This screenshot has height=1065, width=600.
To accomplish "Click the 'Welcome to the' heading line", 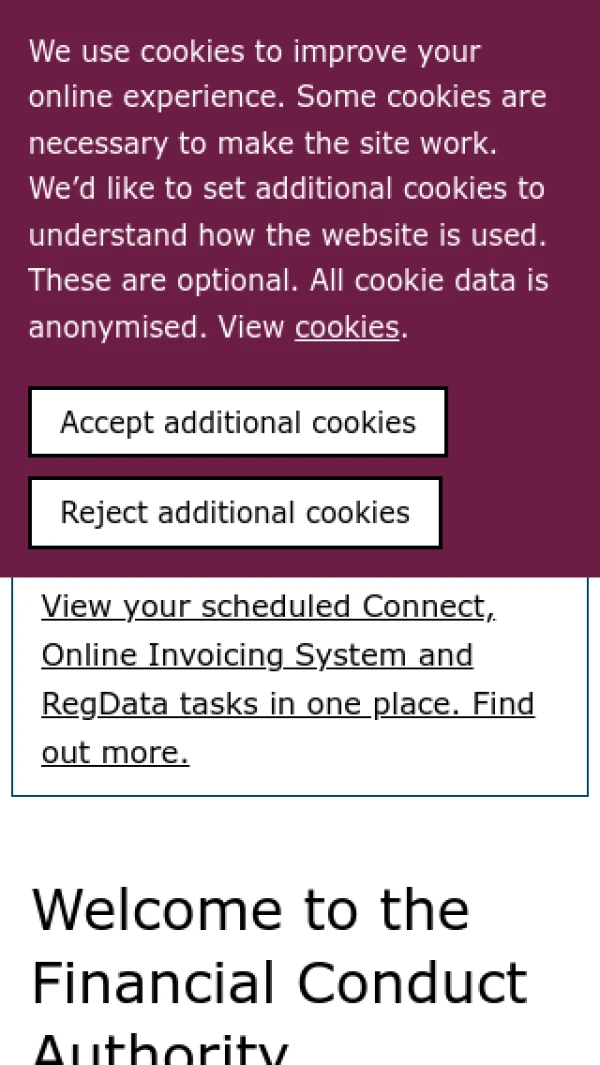I will pyautogui.click(x=251, y=910).
